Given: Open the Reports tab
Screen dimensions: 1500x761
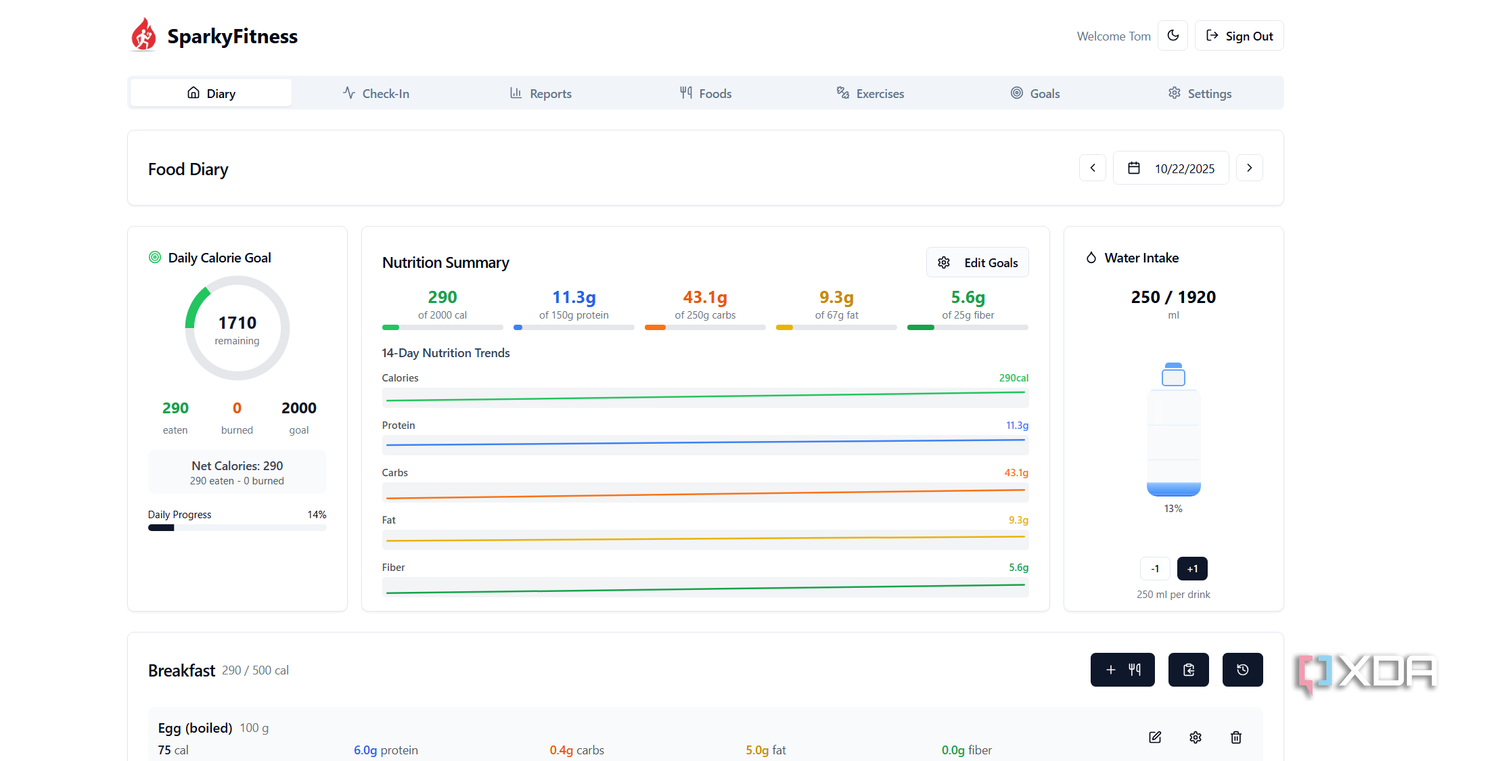Looking at the screenshot, I should pyautogui.click(x=541, y=93).
